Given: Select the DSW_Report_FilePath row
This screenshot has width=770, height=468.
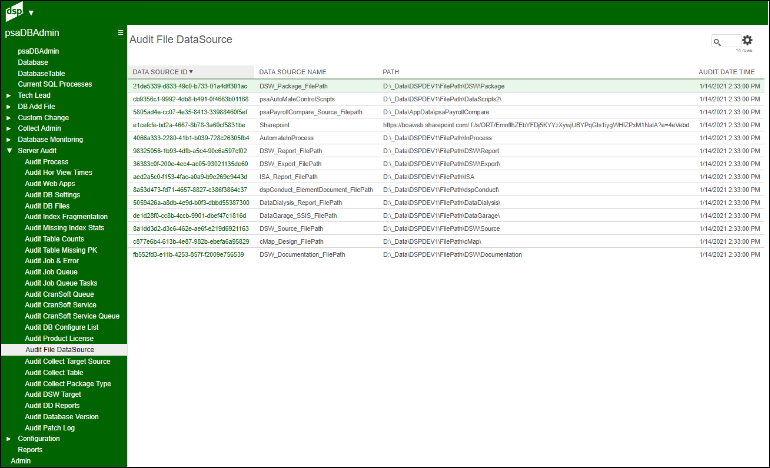Looking at the screenshot, I should pyautogui.click(x=446, y=151).
